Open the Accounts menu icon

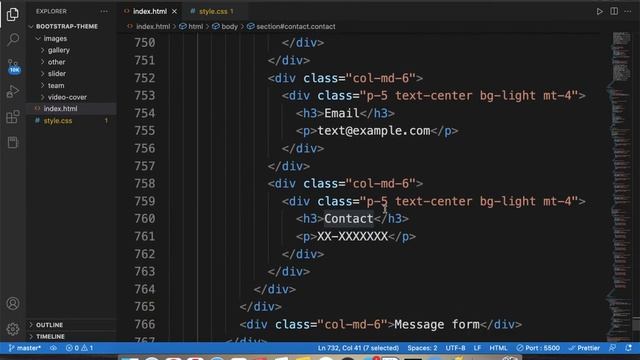pos(13,304)
